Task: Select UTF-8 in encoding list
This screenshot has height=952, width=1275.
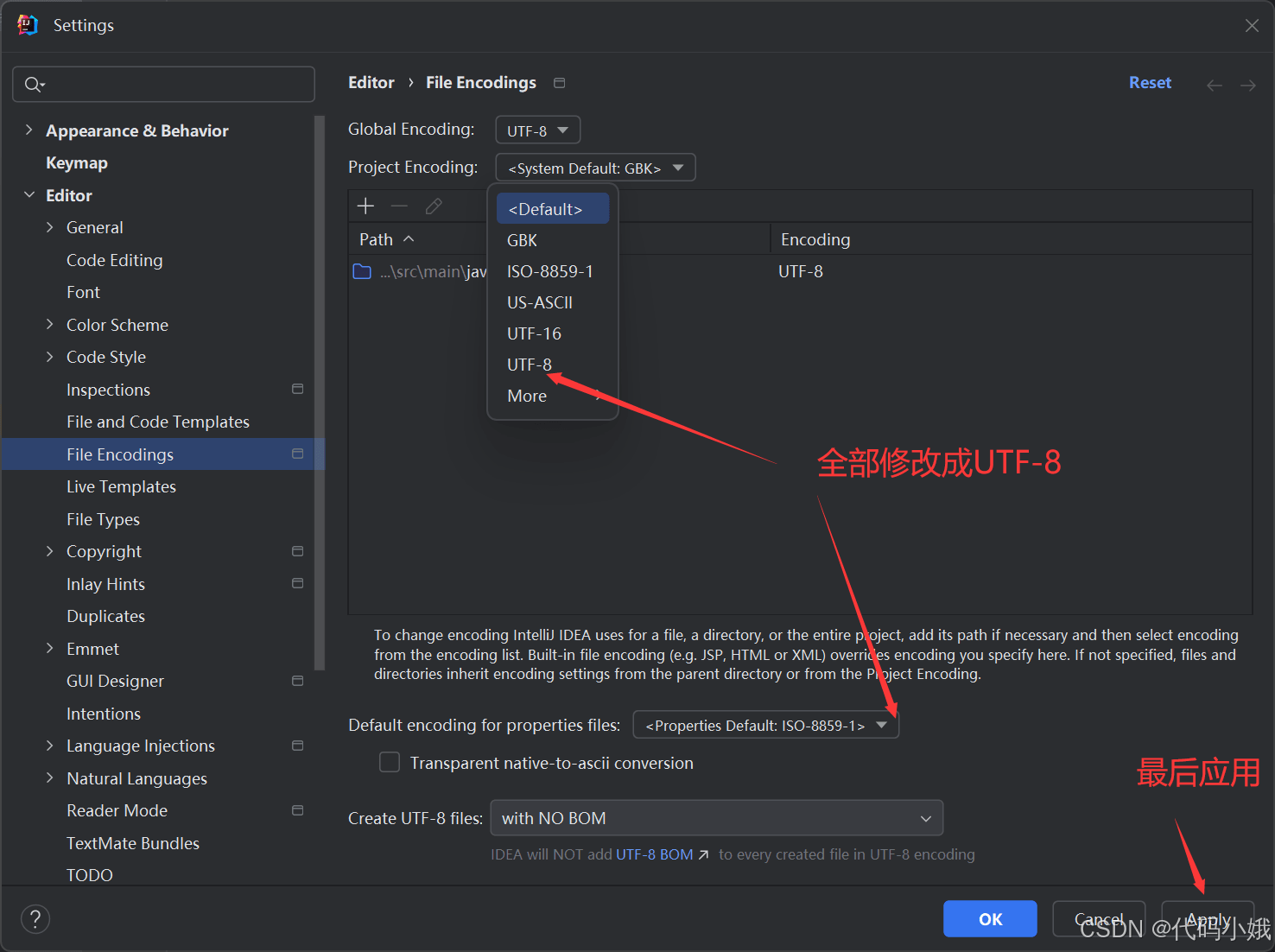Action: click(x=553, y=365)
